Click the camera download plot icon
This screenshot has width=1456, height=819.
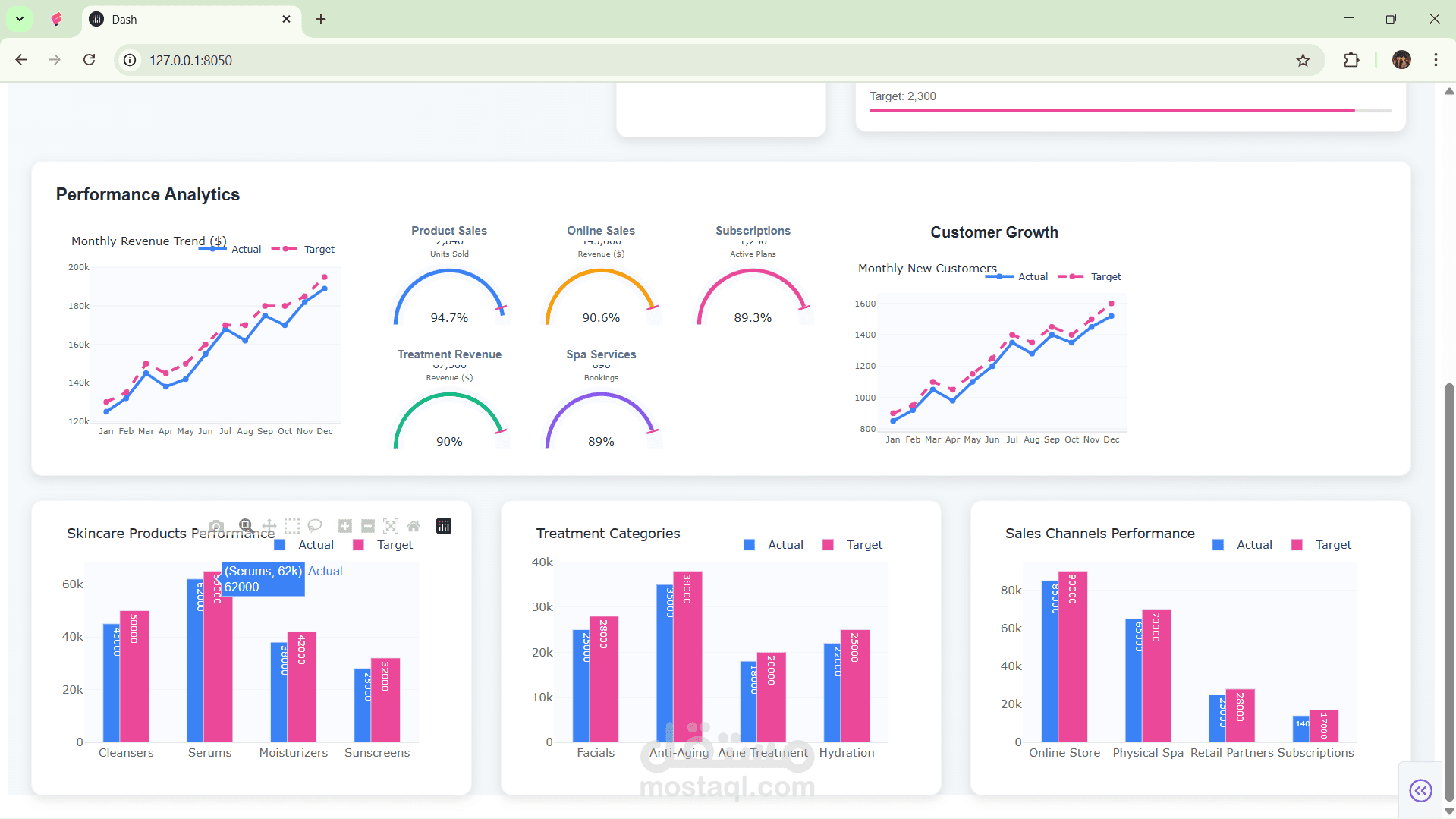point(216,526)
